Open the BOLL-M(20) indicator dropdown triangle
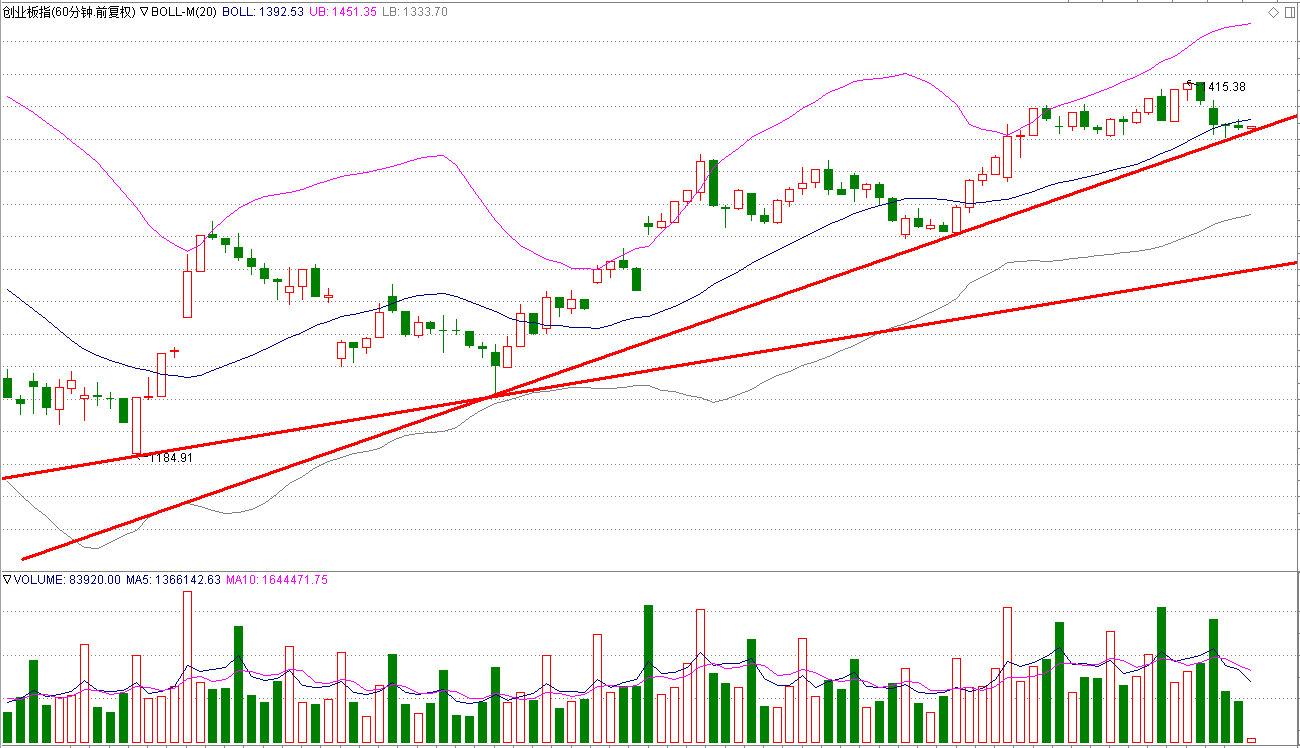Image resolution: width=1300 pixels, height=748 pixels. click(144, 12)
